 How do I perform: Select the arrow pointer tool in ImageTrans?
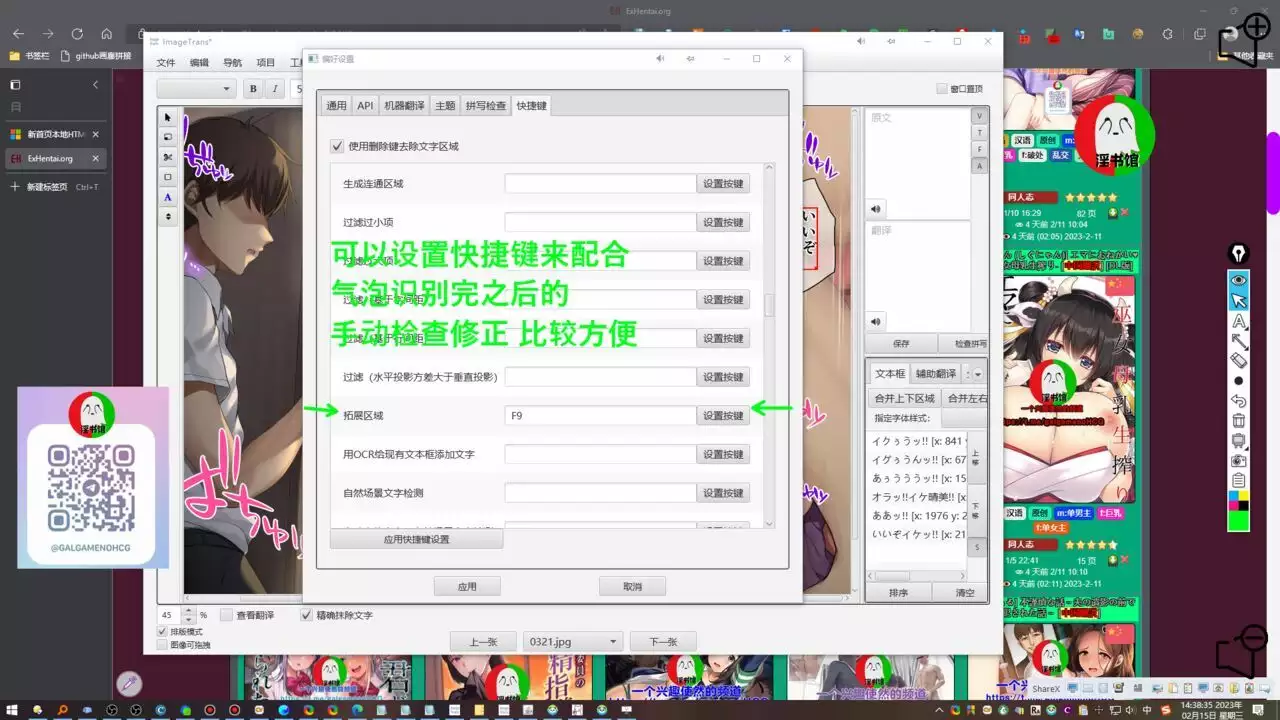click(168, 117)
